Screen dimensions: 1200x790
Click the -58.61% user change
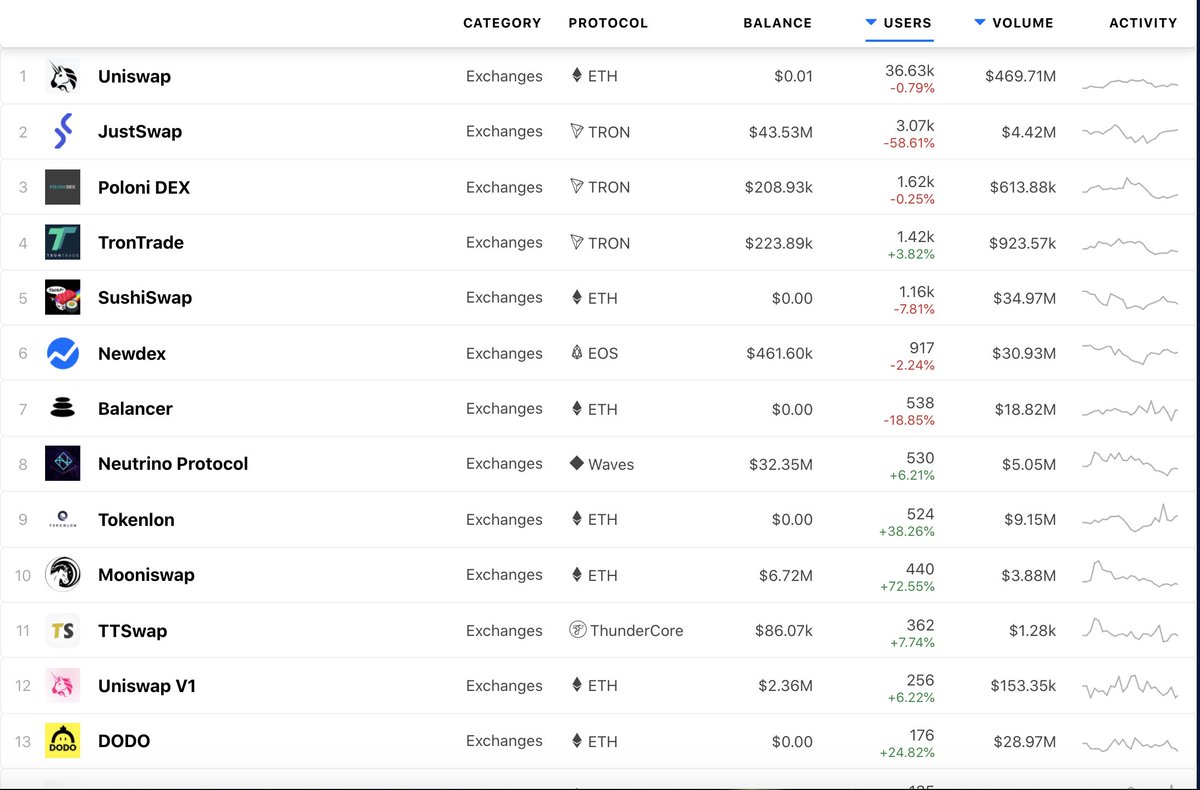point(909,143)
